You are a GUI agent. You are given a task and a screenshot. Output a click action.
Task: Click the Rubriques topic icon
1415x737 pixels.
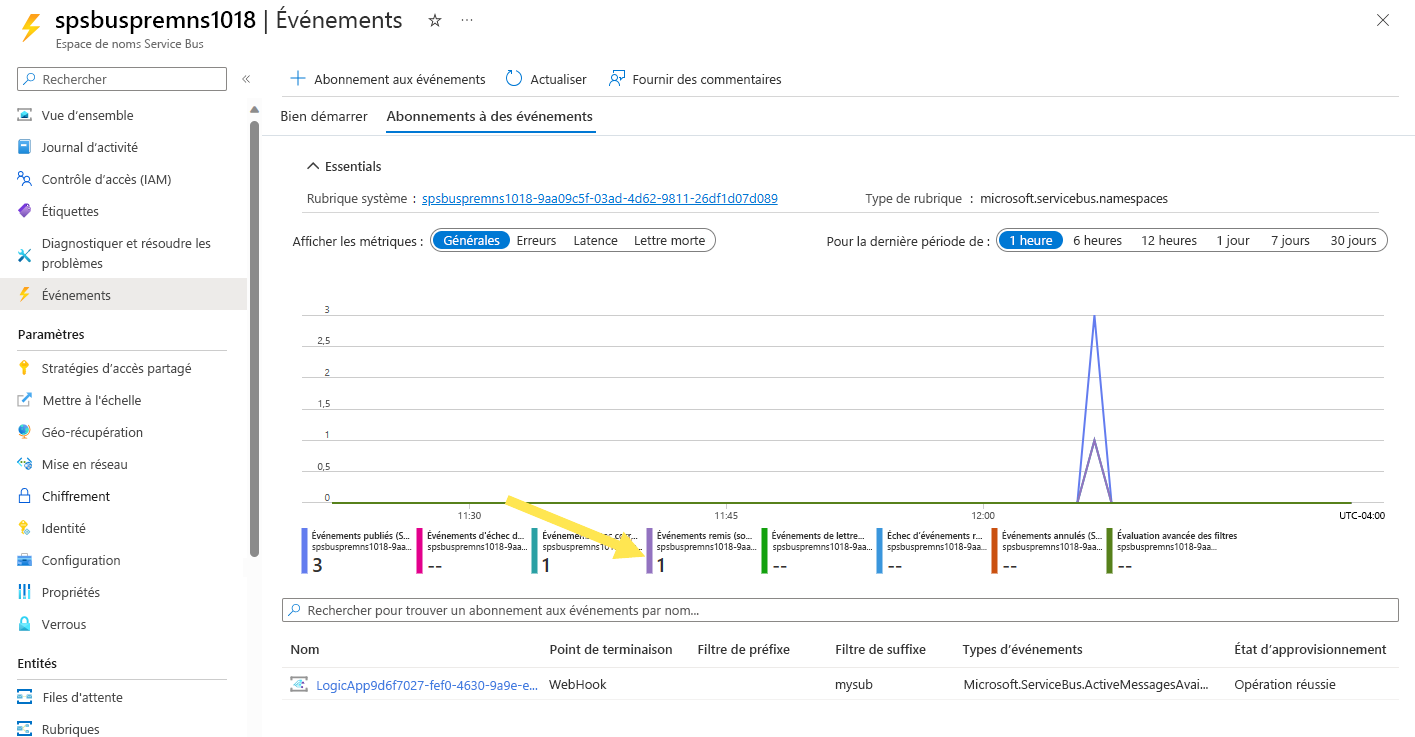point(25,729)
